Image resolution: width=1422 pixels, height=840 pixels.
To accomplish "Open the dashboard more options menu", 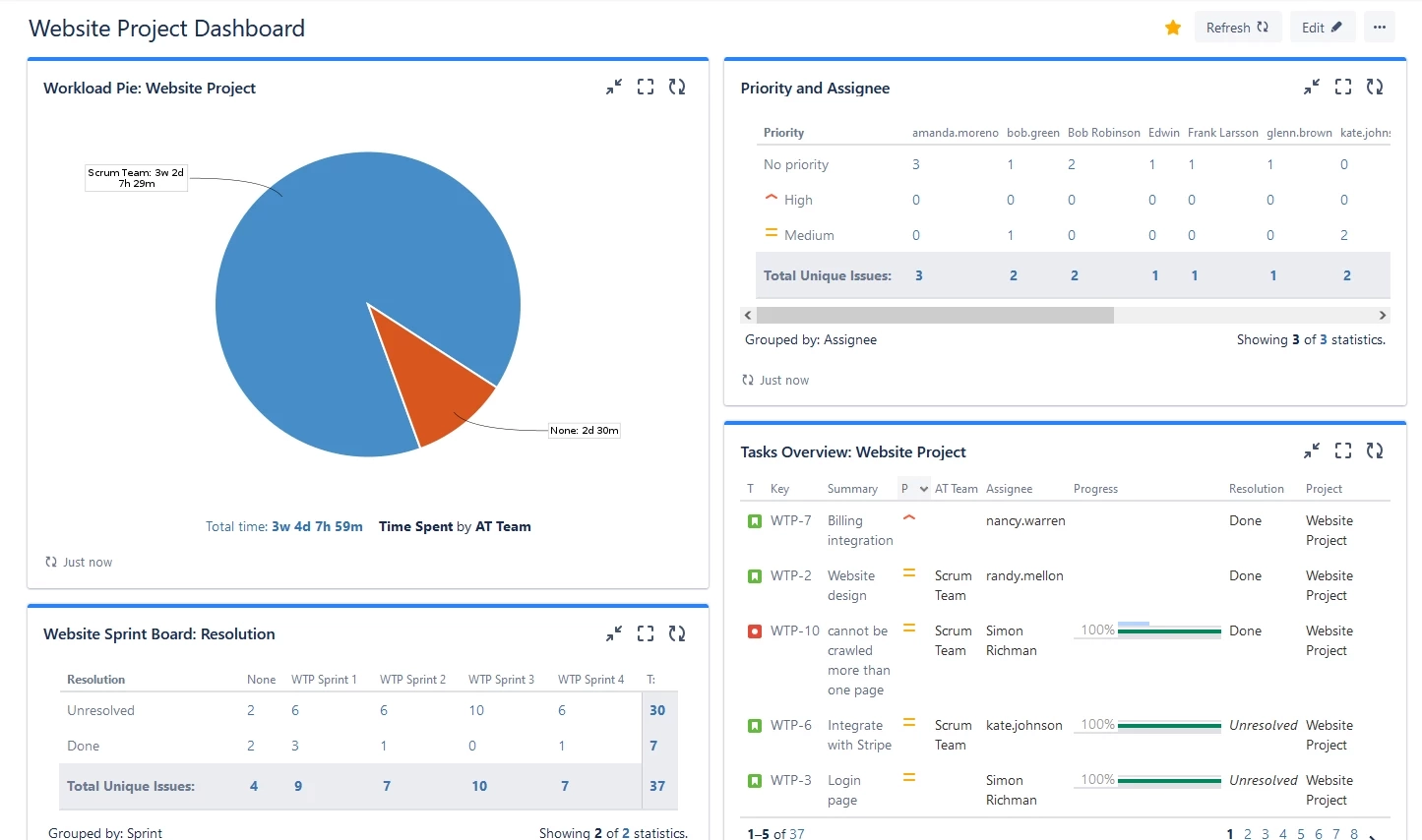I will point(1379,27).
